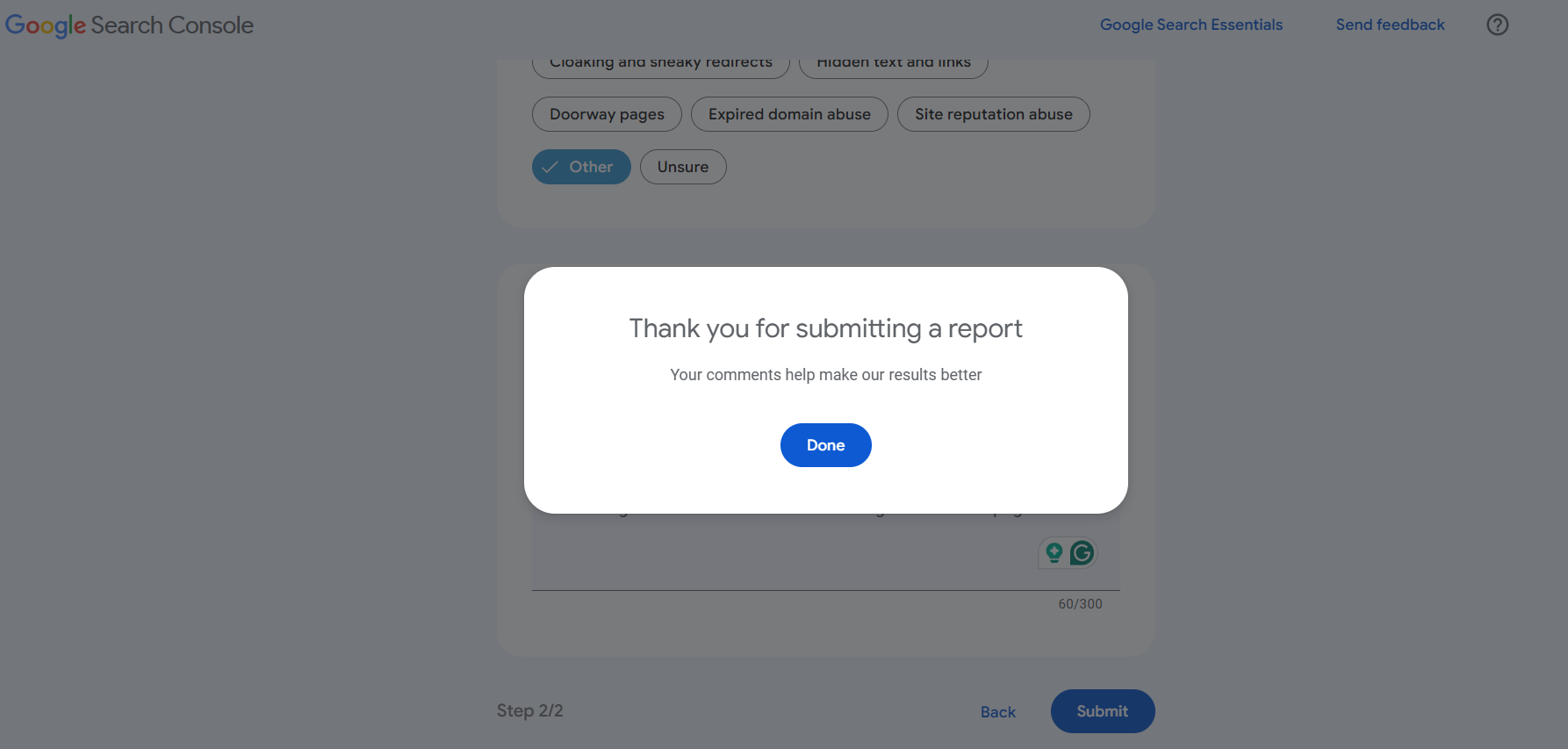The width and height of the screenshot is (1568, 749).
Task: Toggle the Doorway pages chip
Action: click(607, 114)
